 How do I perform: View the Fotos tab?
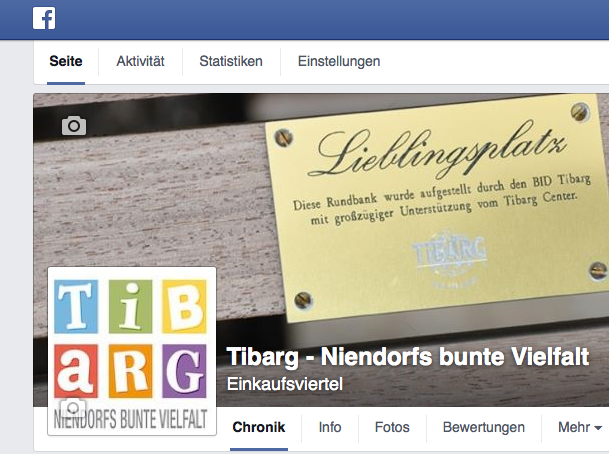click(x=392, y=427)
